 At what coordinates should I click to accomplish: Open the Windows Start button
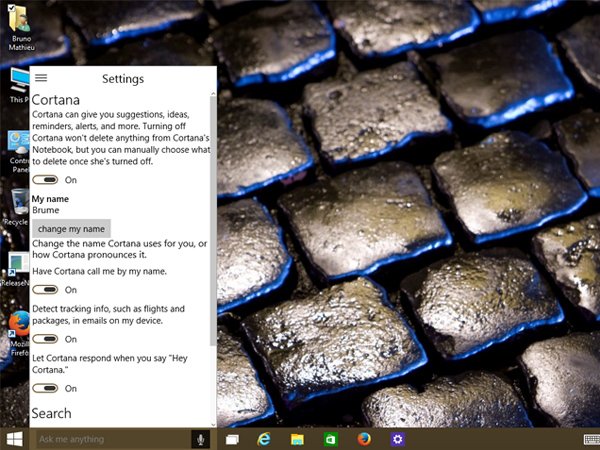tap(15, 439)
